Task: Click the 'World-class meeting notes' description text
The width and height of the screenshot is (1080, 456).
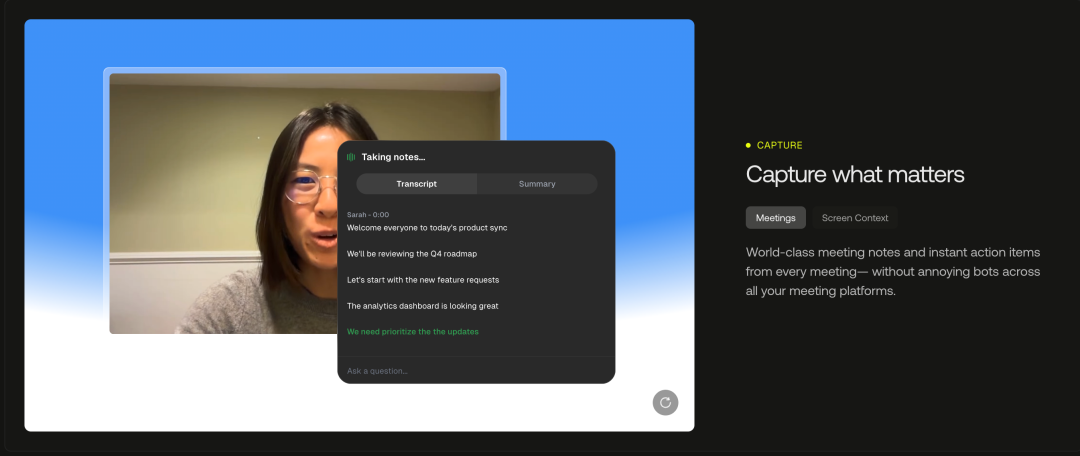Action: (893, 271)
